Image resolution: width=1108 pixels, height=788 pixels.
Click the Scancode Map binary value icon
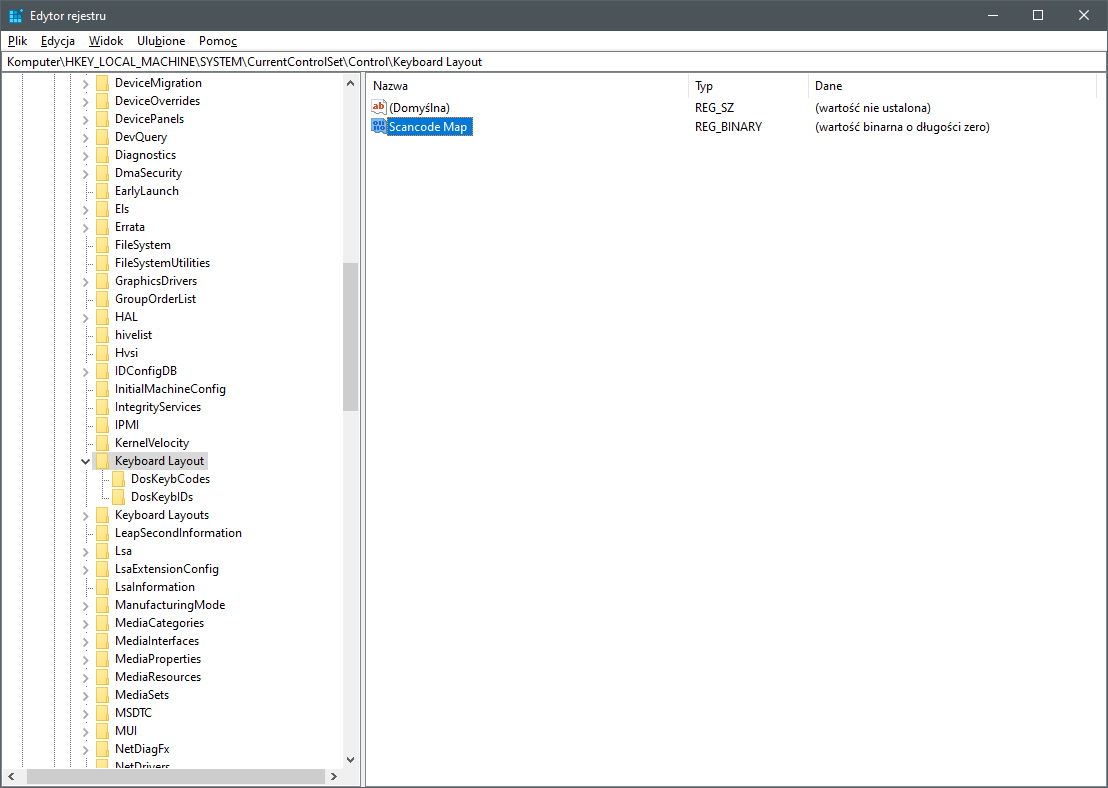pos(379,127)
